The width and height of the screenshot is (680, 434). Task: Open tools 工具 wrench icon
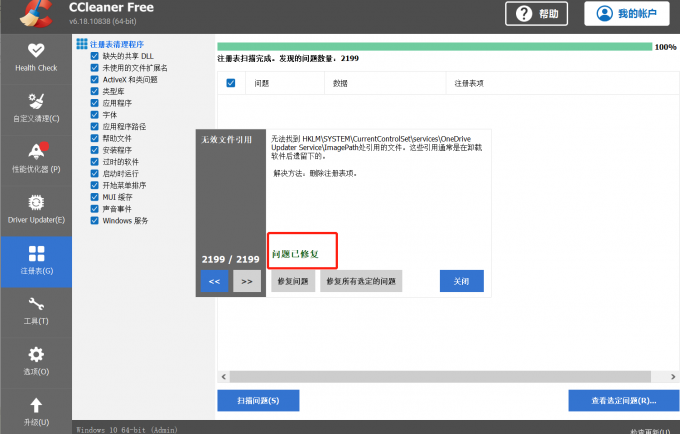coord(36,304)
